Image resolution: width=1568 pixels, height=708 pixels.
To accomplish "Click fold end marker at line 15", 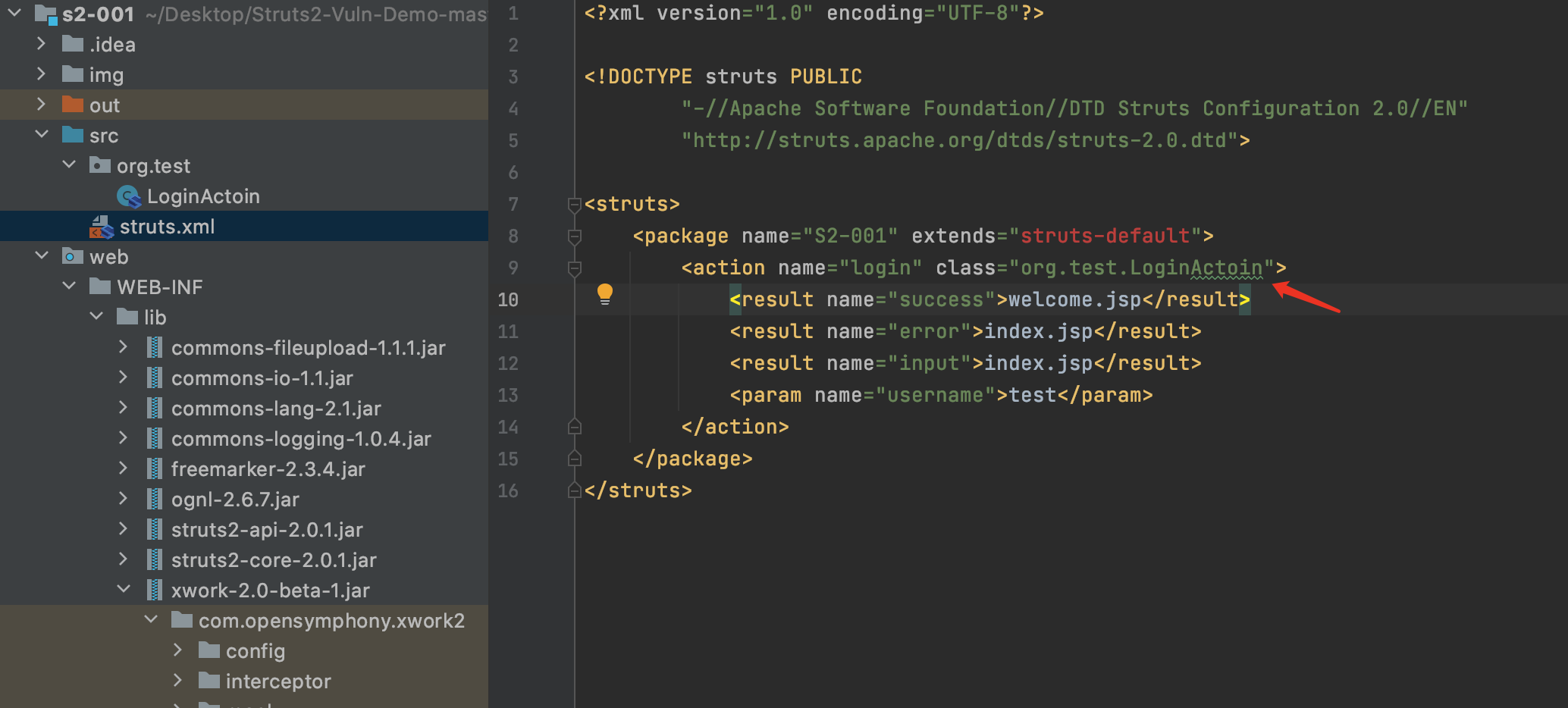I will pyautogui.click(x=574, y=459).
